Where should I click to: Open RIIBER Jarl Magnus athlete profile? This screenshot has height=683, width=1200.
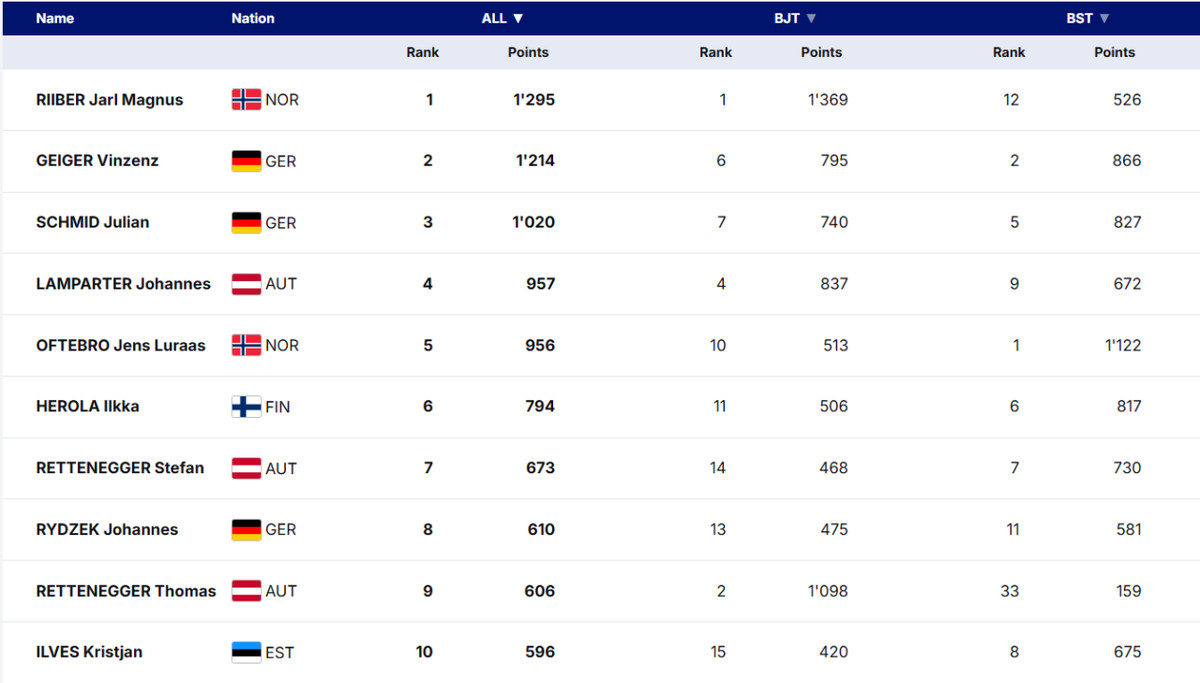(109, 100)
